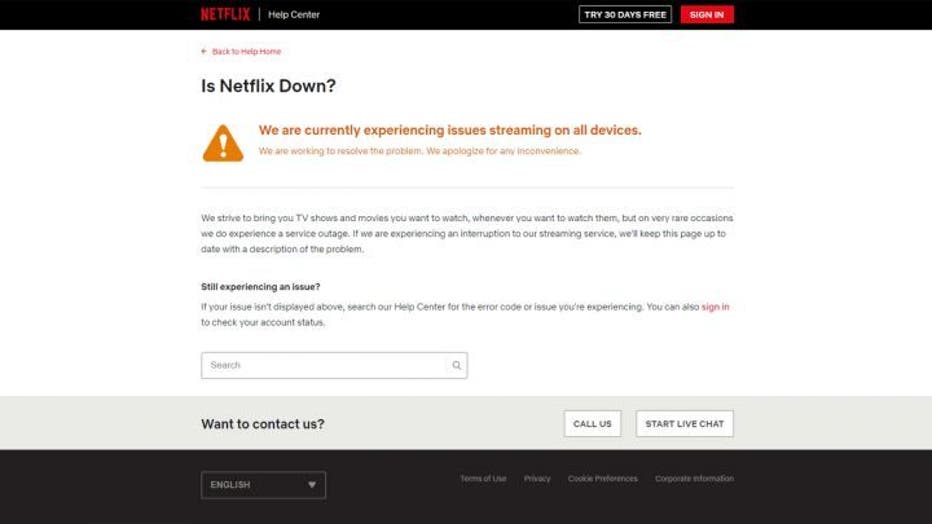Click 'We are working to resolve' text
932x524 pixels.
pos(420,151)
